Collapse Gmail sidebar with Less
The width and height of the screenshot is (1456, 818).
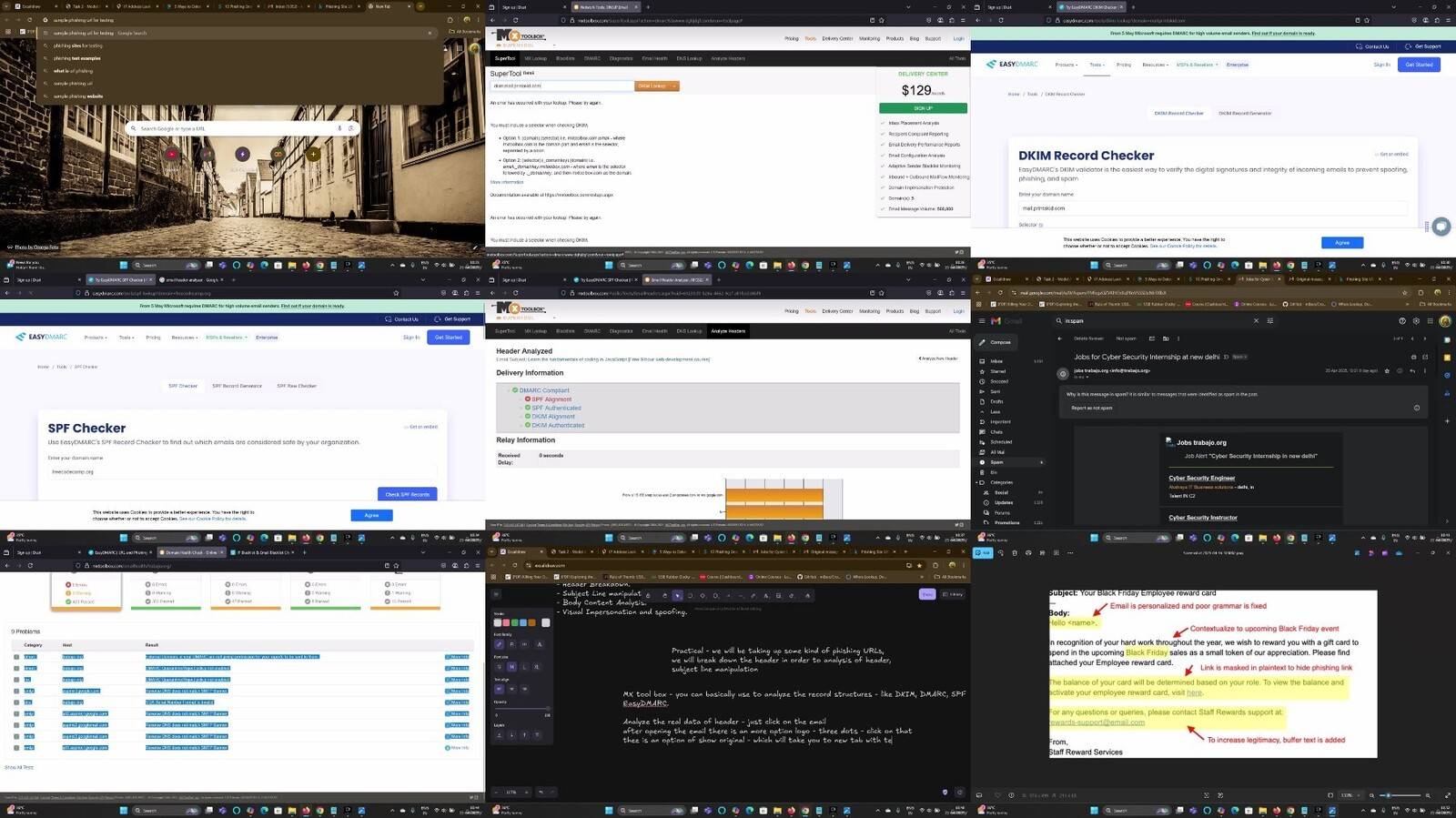click(x=996, y=411)
